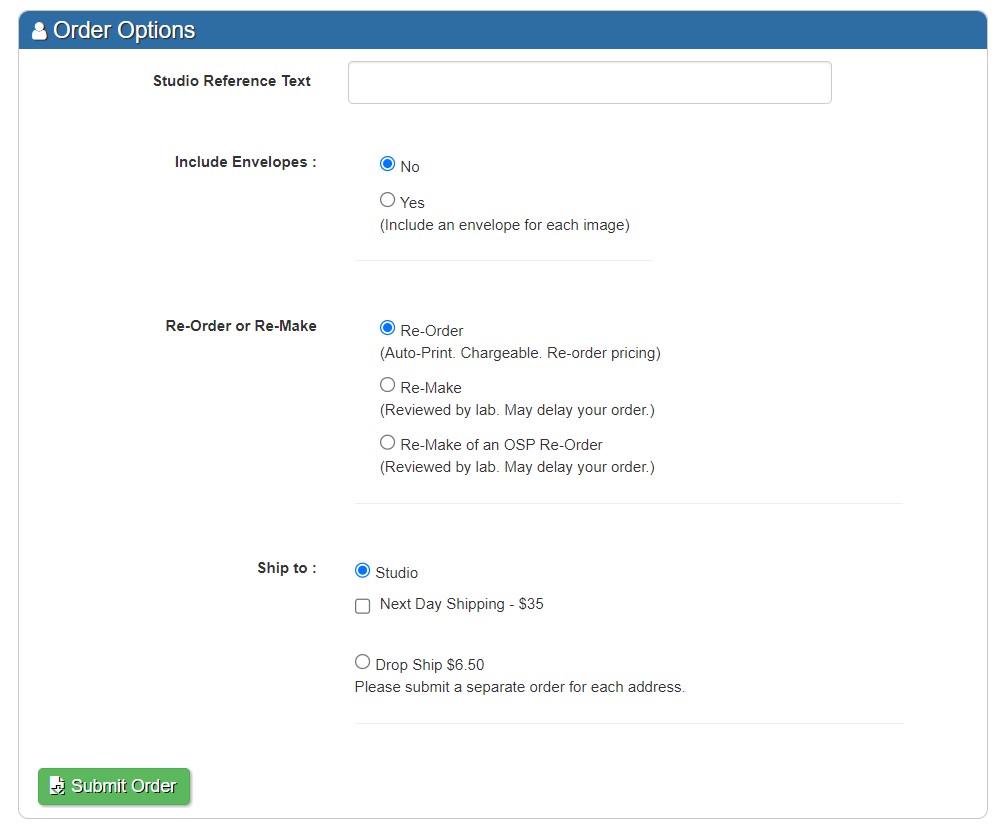Choose the Re-Order radio option

[387, 328]
